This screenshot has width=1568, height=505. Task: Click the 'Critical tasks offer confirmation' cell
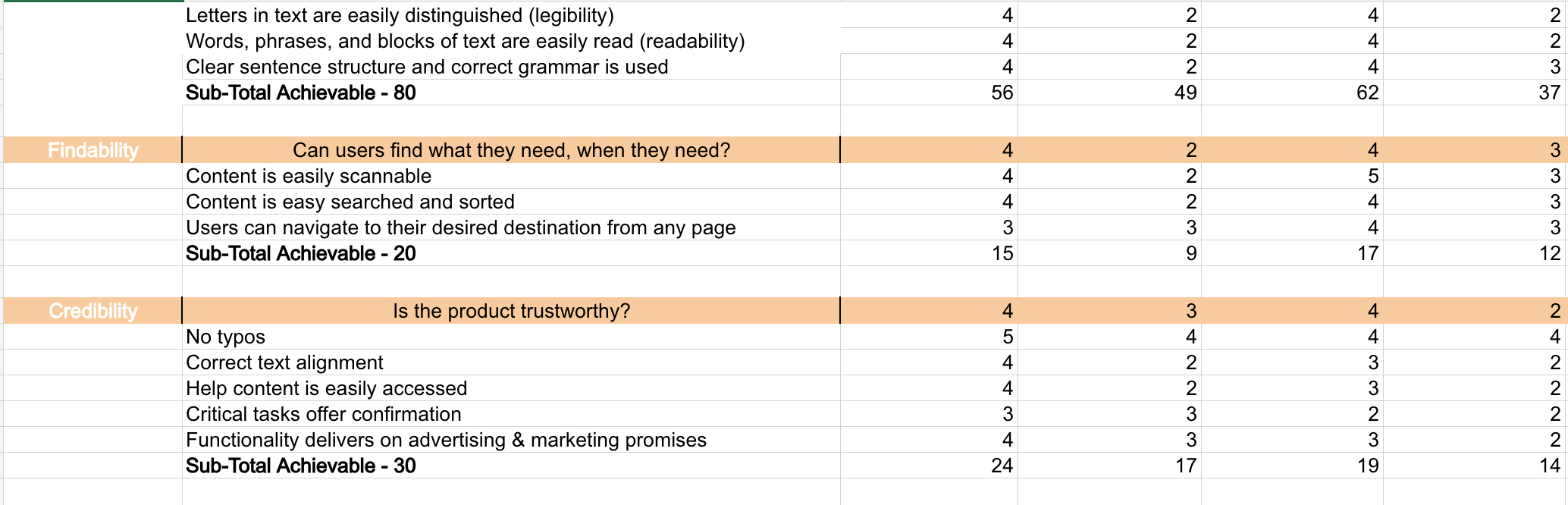click(x=511, y=414)
